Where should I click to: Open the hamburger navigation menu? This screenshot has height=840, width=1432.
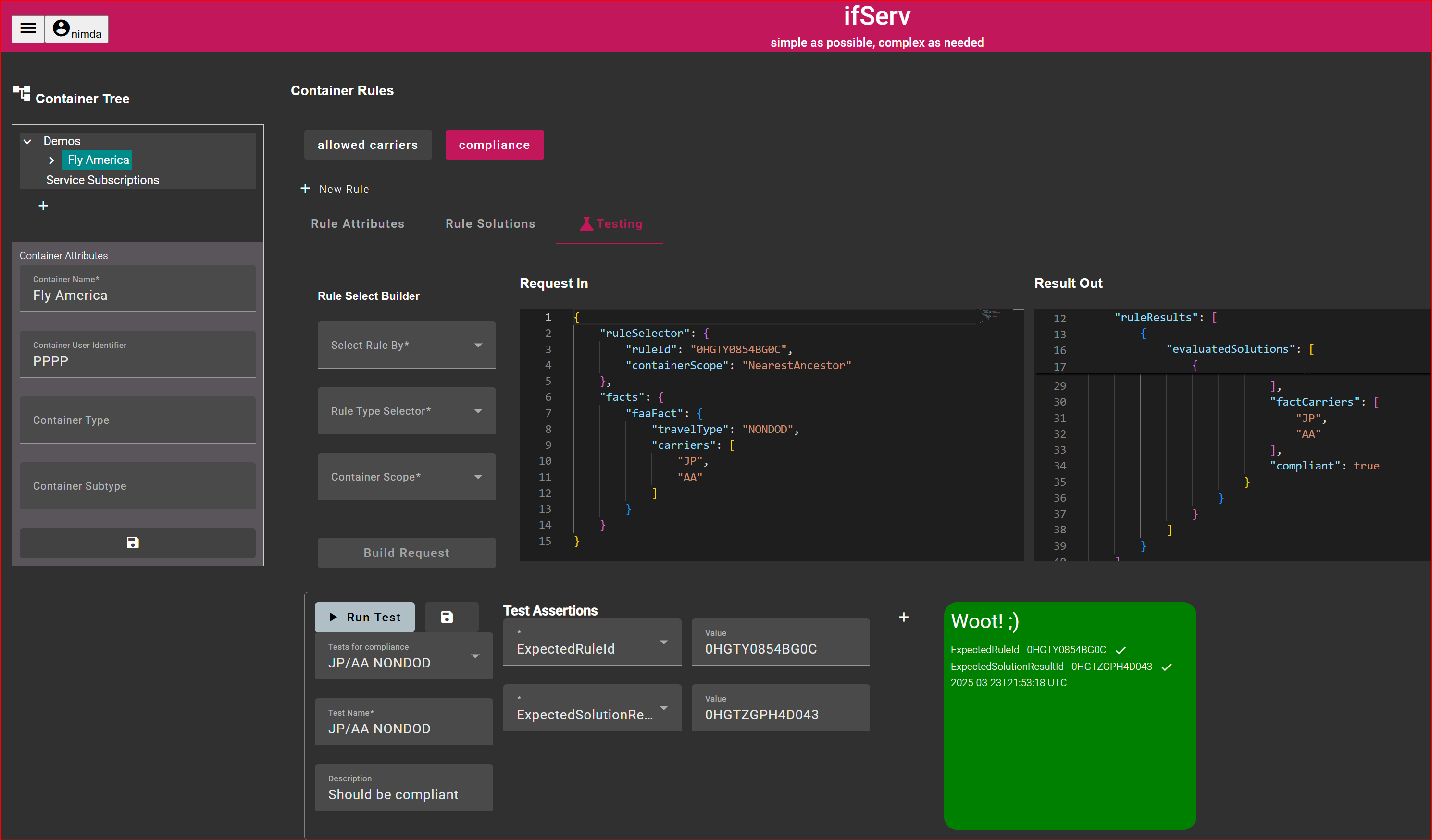point(28,28)
